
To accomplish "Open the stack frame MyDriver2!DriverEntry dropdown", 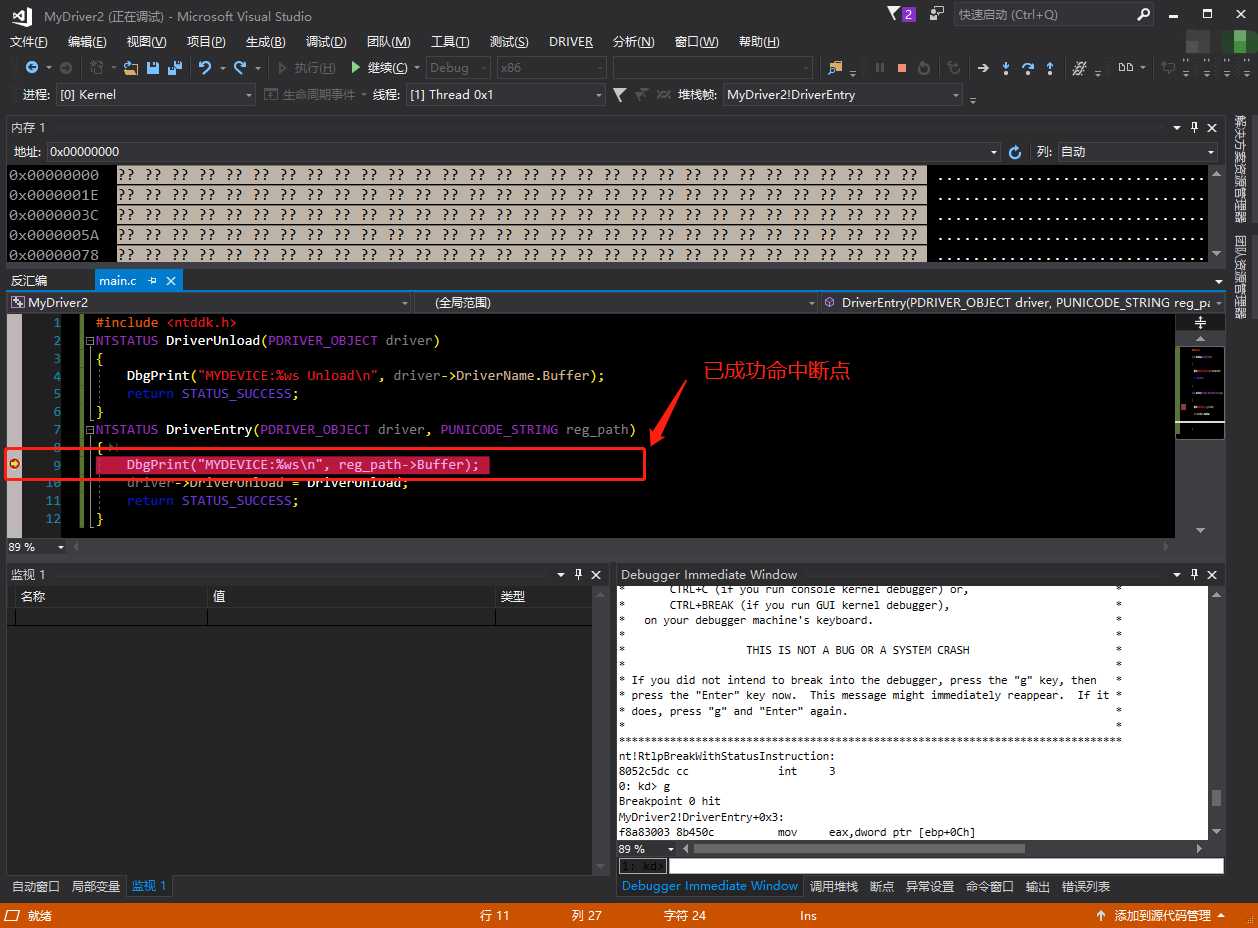I will point(956,95).
